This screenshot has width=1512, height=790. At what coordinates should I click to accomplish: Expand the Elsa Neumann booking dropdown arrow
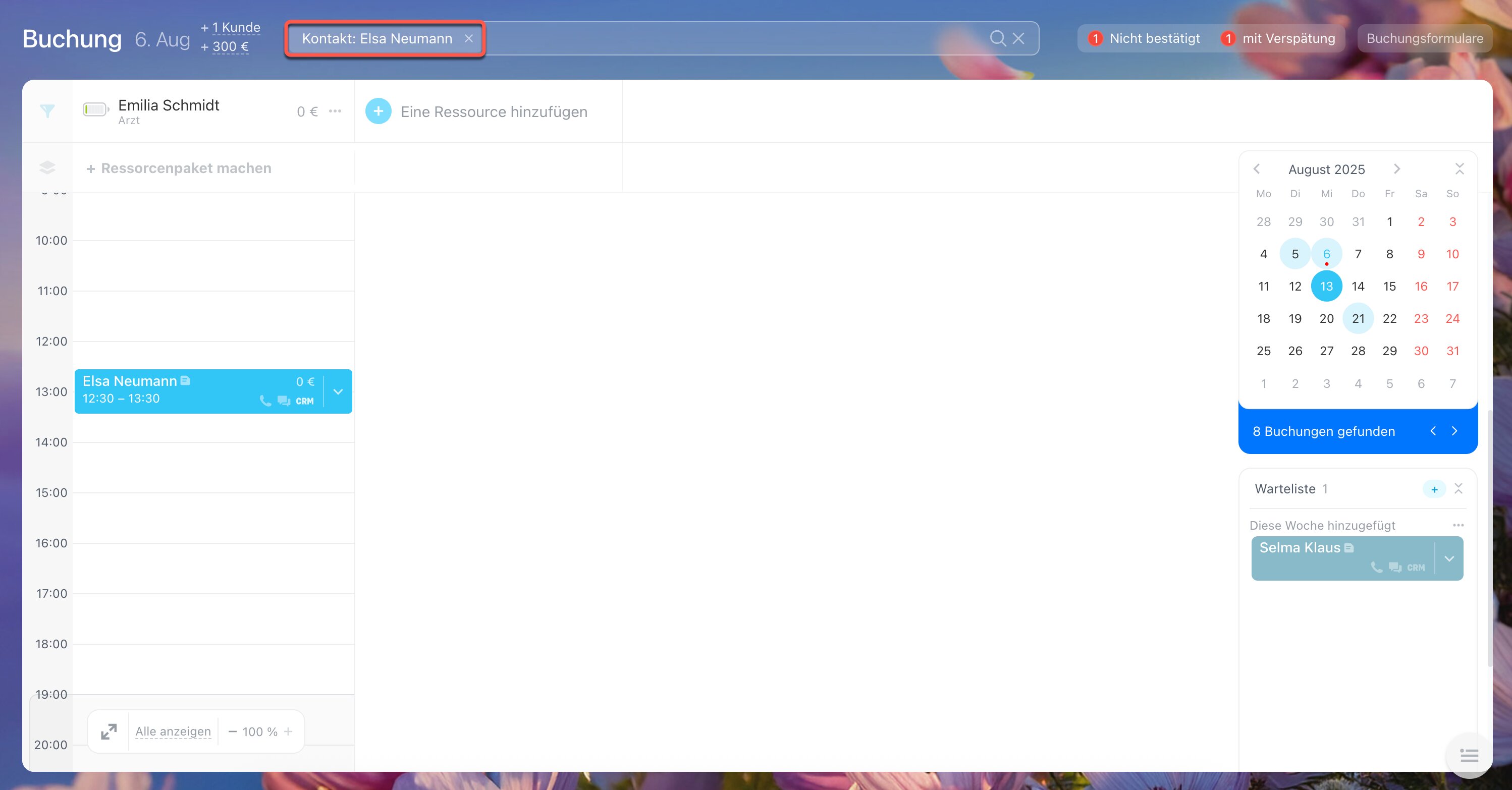click(338, 391)
